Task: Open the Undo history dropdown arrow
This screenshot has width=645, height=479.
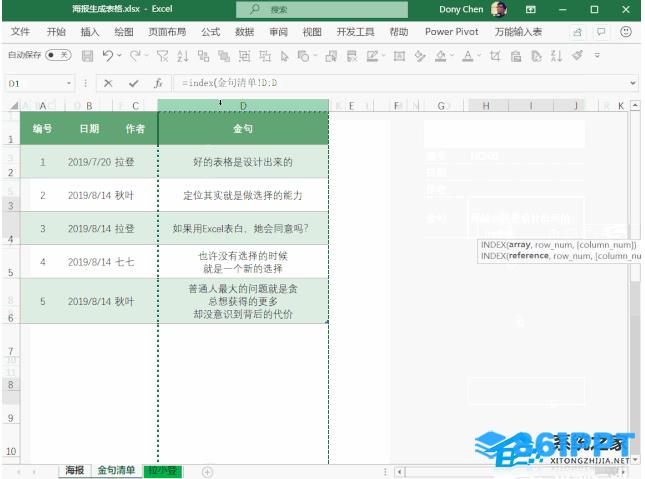Action: click(119, 55)
